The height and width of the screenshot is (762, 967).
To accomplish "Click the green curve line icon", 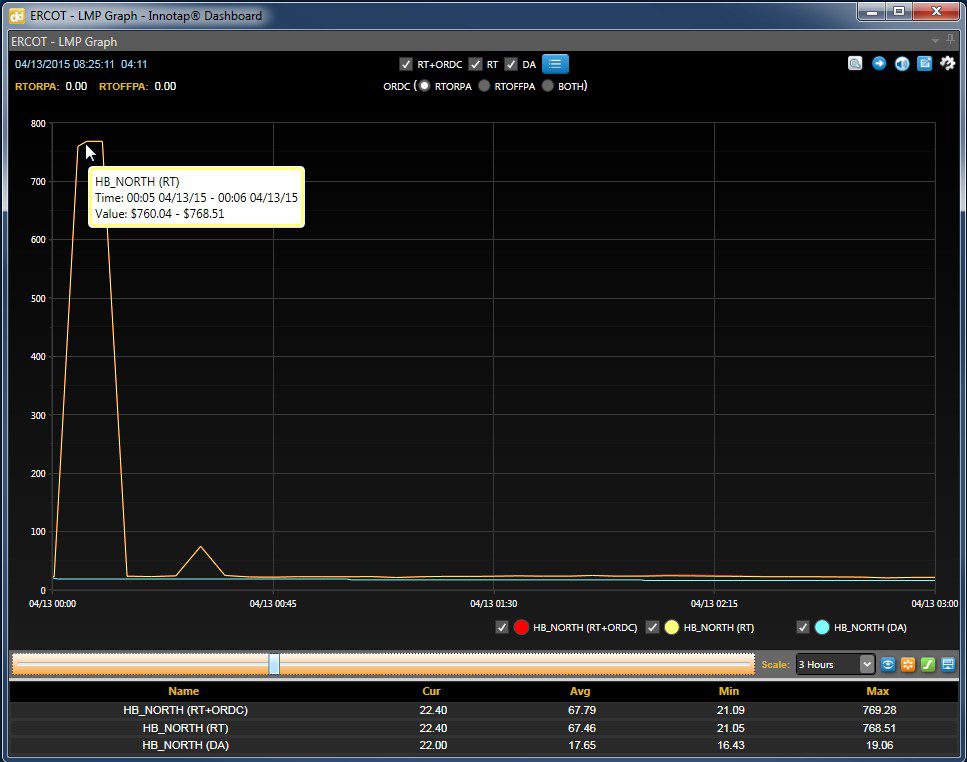I will click(928, 665).
